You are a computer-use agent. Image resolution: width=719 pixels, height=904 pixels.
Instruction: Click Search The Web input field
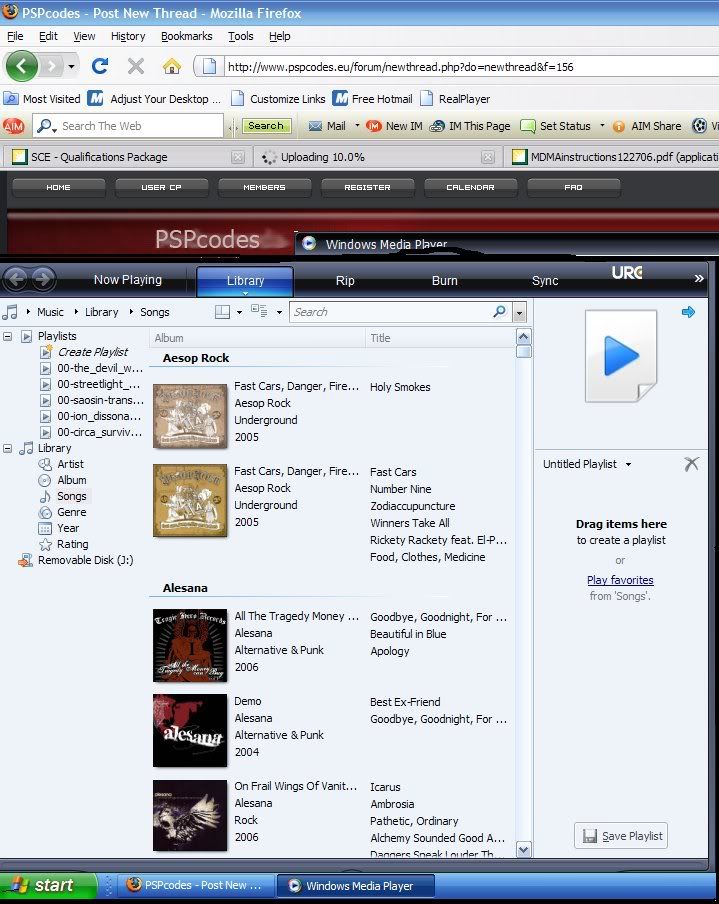139,126
